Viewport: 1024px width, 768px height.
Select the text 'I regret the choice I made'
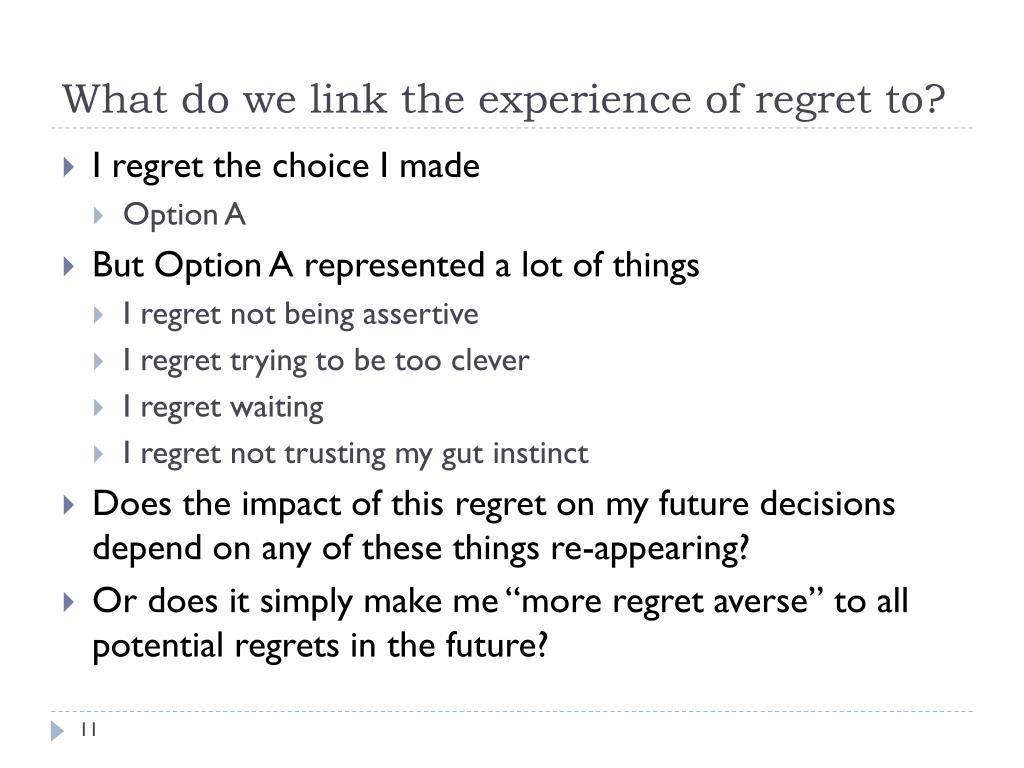click(x=286, y=167)
